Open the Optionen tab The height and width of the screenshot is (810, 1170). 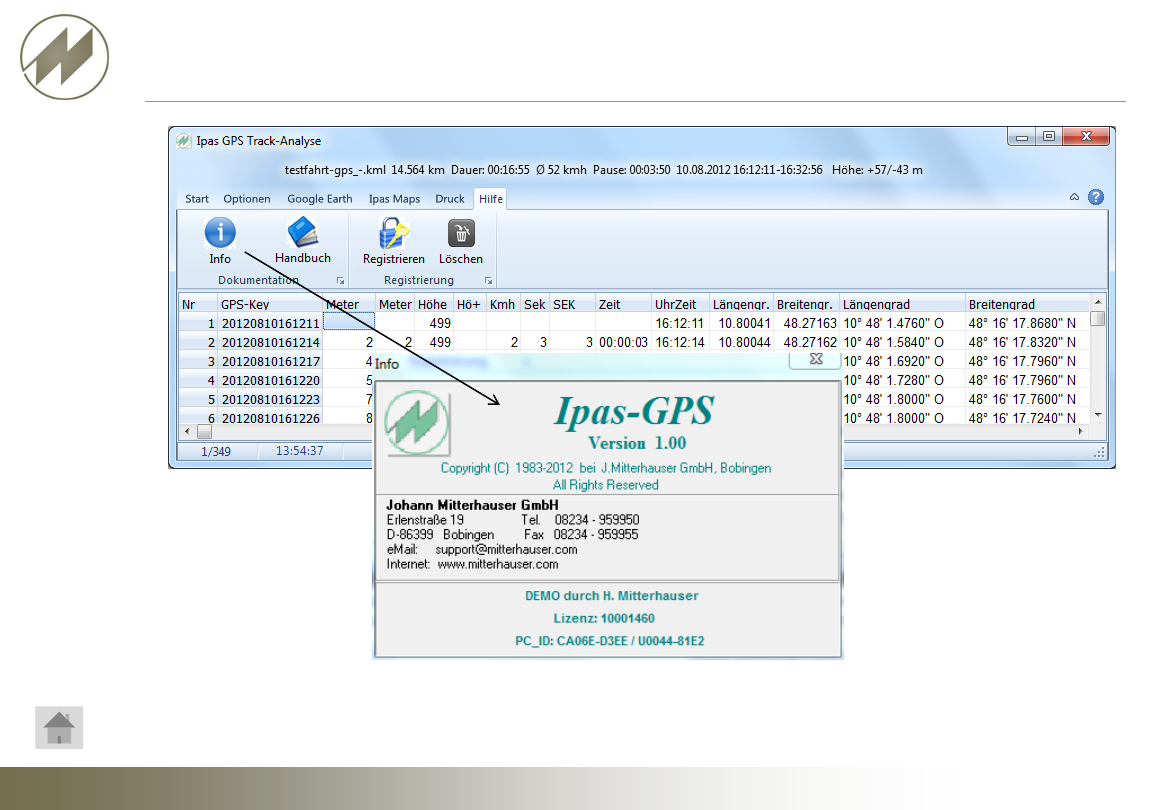click(247, 198)
